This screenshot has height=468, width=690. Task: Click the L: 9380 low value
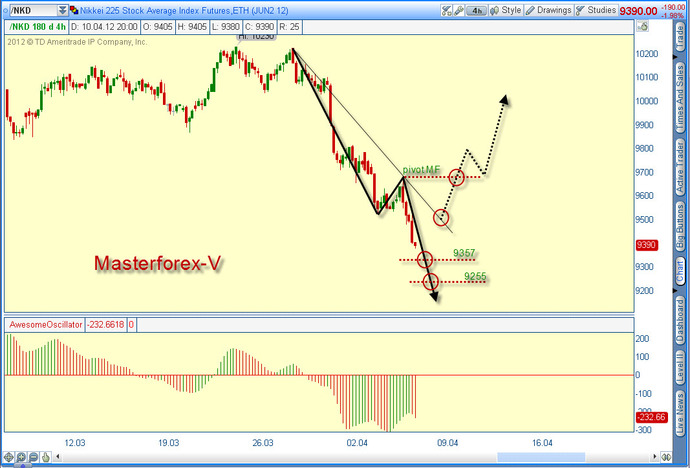pyautogui.click(x=225, y=27)
